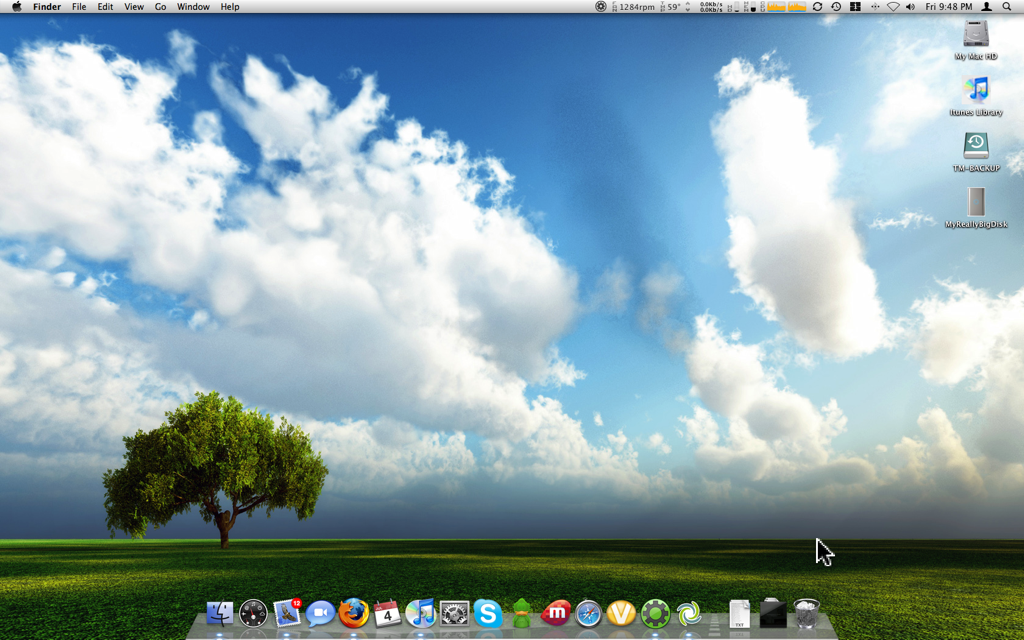Screen dimensions: 1024x640
Task: Open iCal calendar in the Dock
Action: [x=387, y=614]
